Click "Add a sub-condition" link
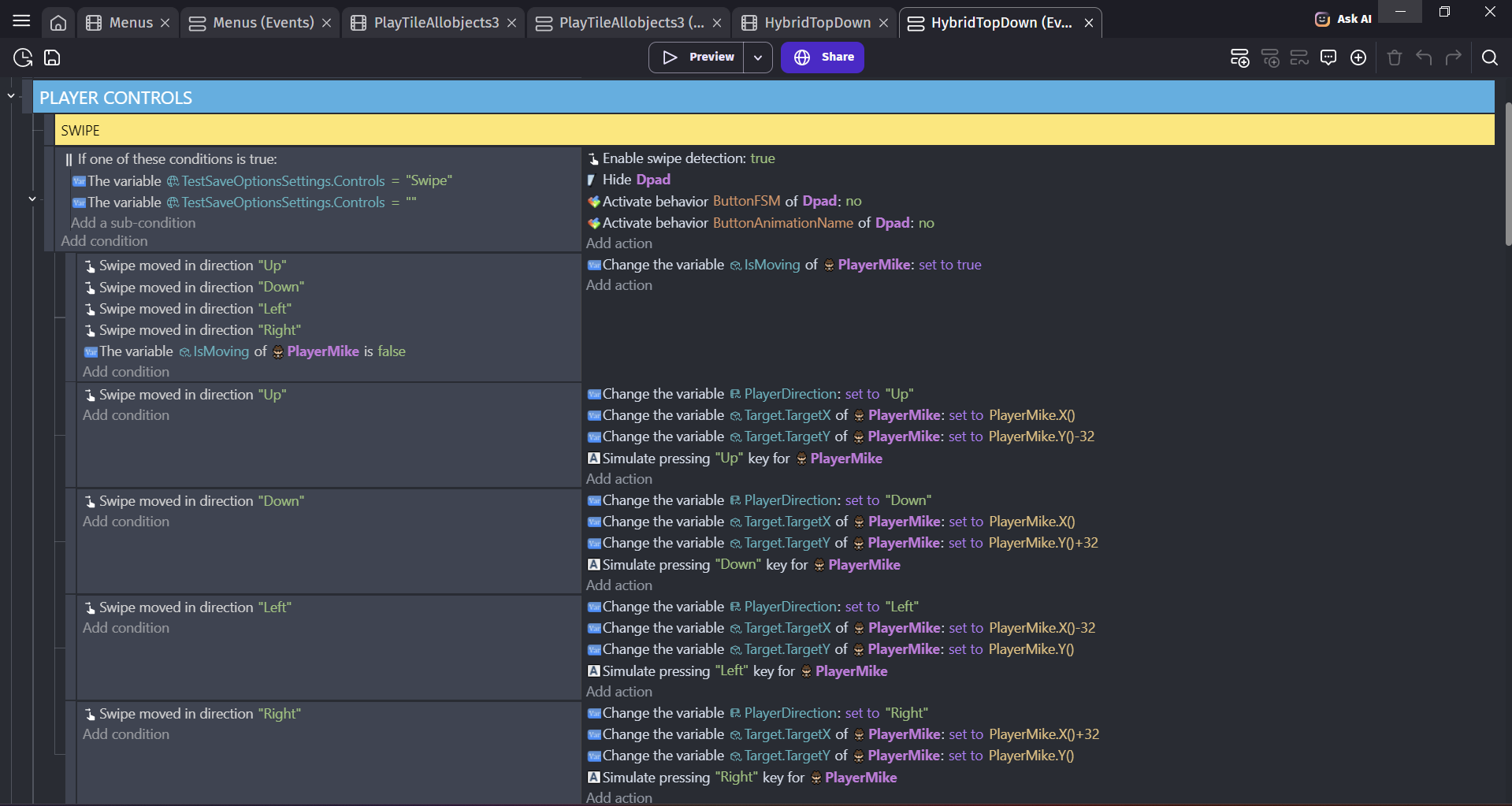 pyautogui.click(x=133, y=223)
